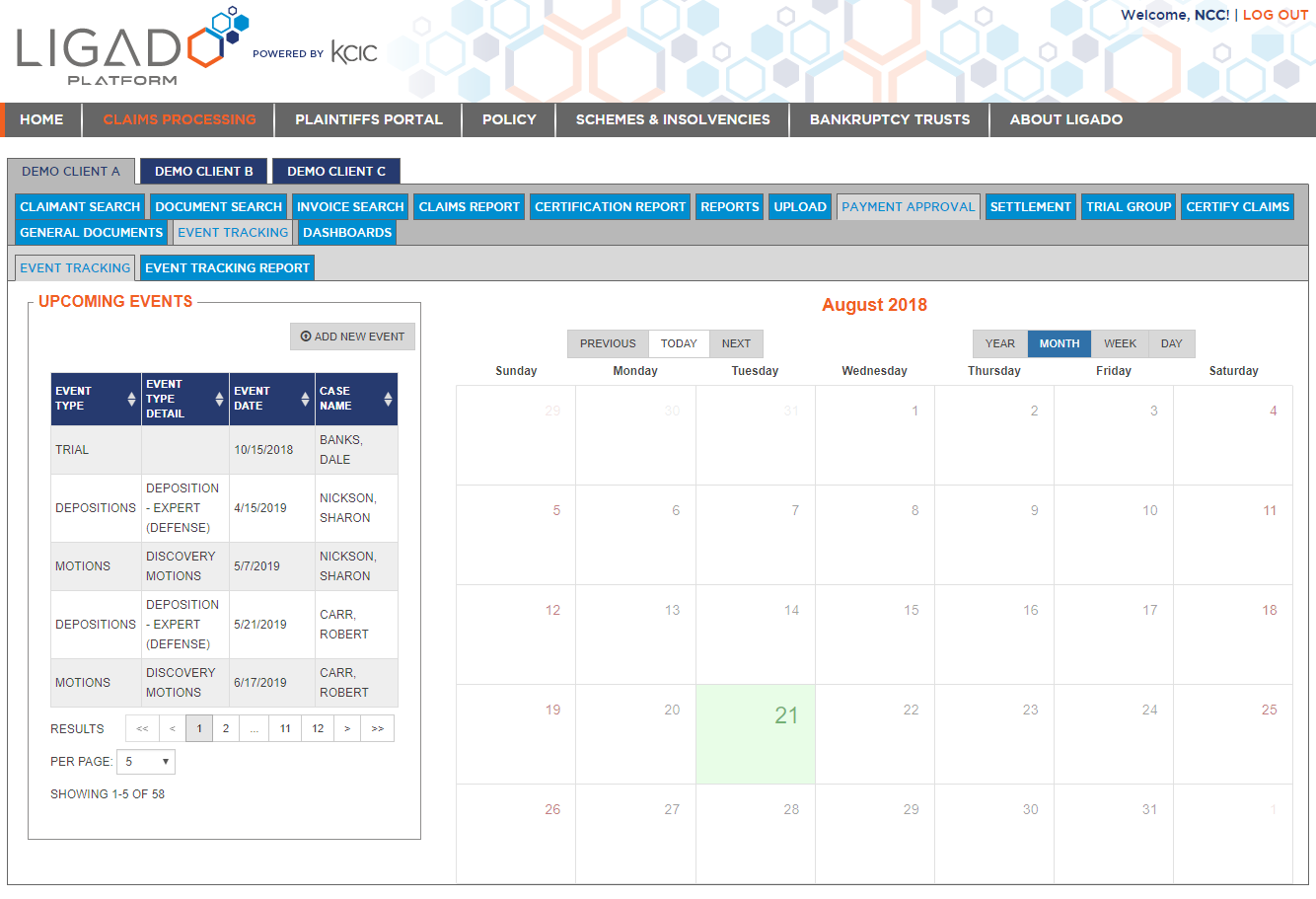Click the 10/15/2018 event date

263,449
